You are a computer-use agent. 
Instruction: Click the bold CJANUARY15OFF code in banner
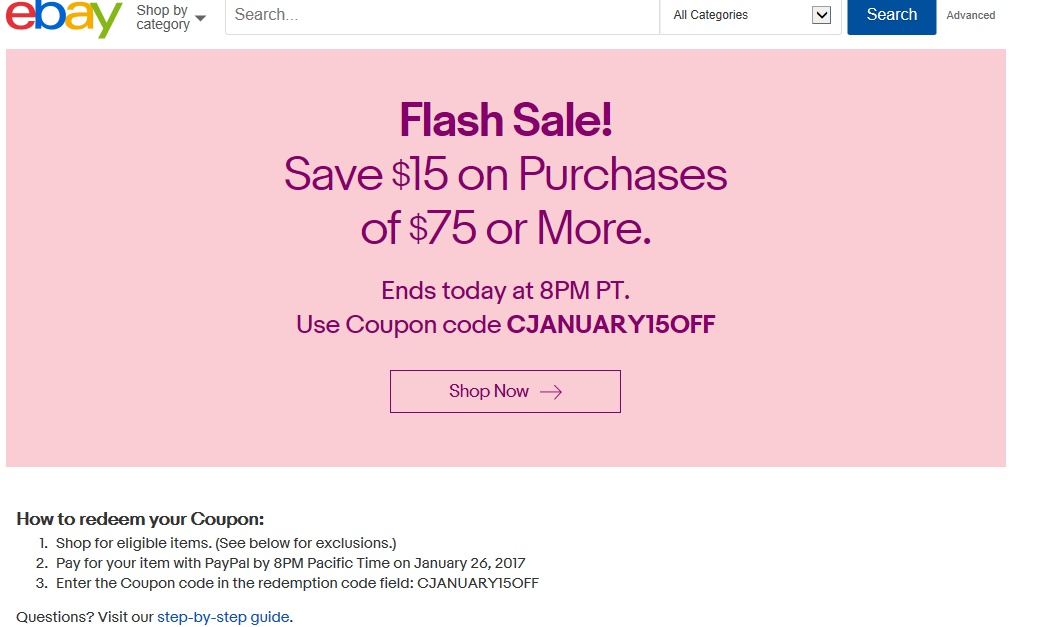coord(611,325)
